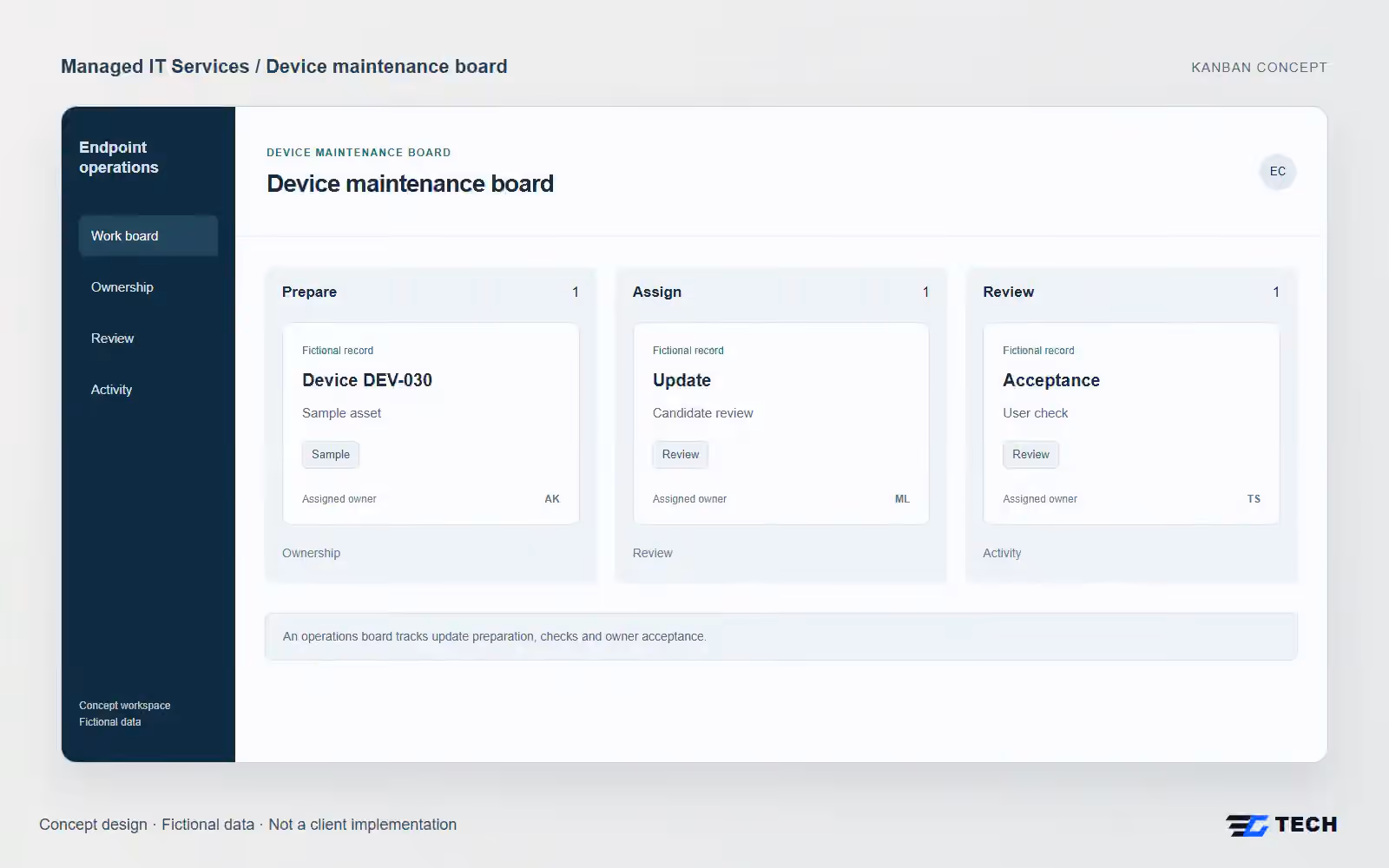
Task: Click Fictional record label on Acceptance card
Action: (1038, 351)
